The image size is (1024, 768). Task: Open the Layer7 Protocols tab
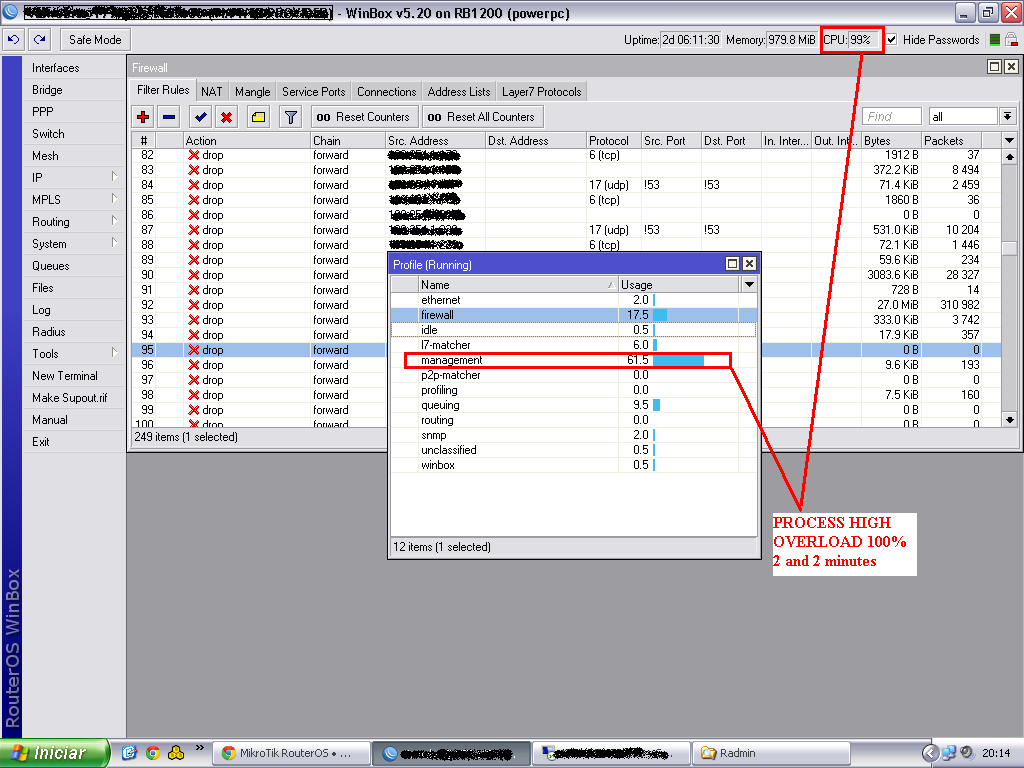point(541,92)
